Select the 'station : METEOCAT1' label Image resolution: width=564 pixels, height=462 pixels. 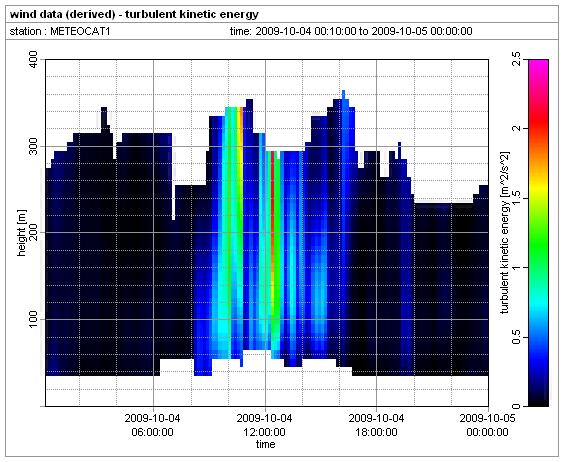[x=60, y=31]
